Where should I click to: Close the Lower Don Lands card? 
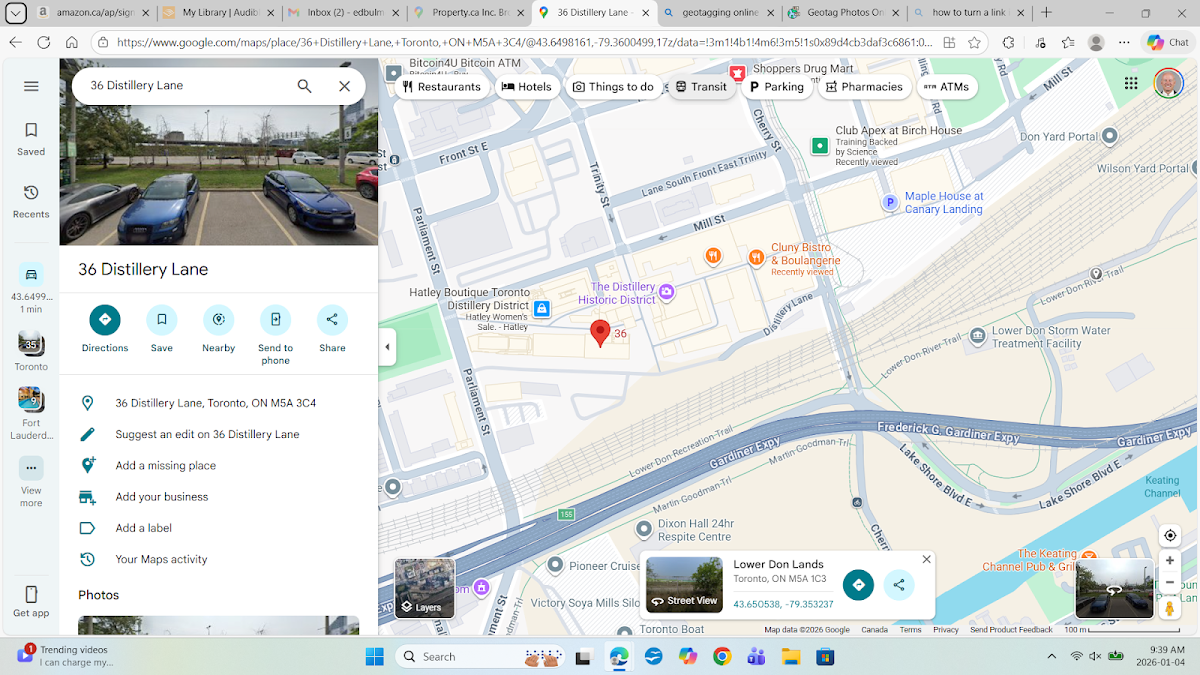point(926,560)
